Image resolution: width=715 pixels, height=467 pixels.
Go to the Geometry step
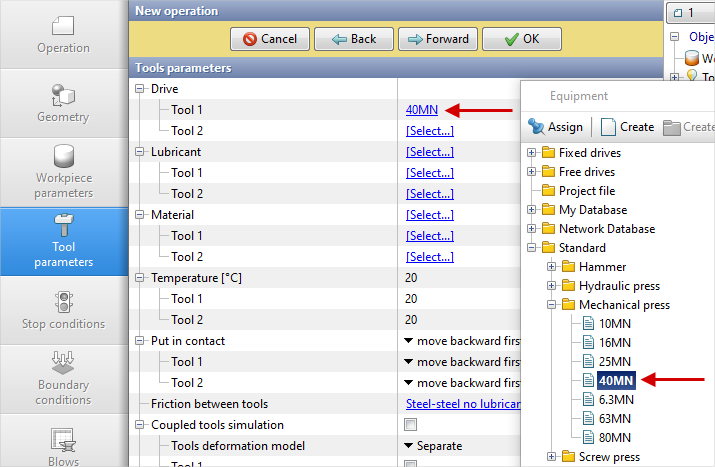pos(63,103)
